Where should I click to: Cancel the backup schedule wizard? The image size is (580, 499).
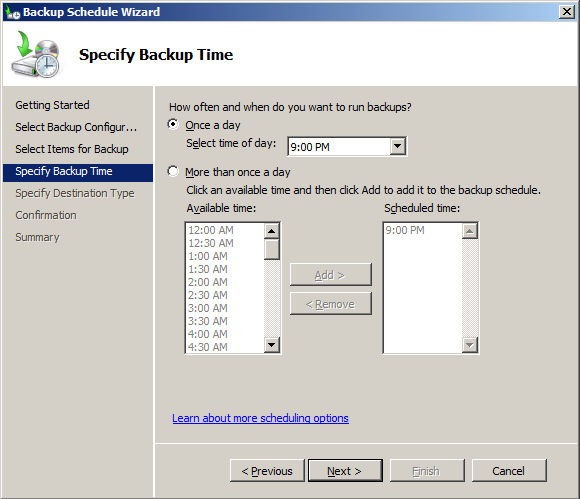(x=509, y=471)
